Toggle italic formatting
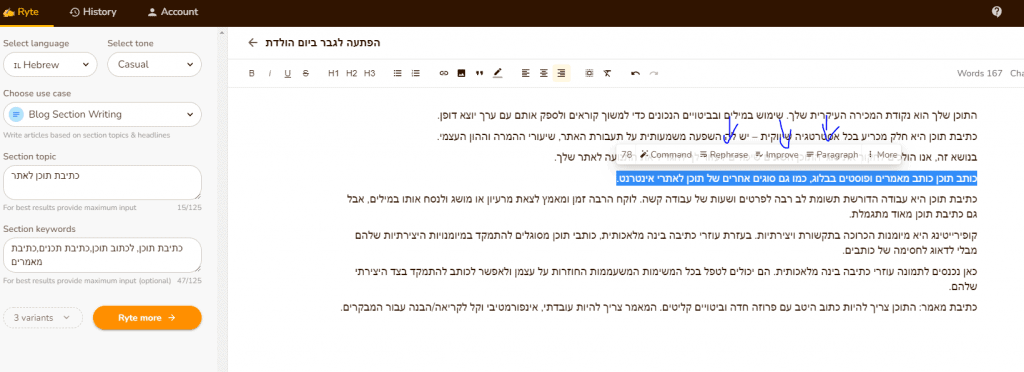Screen dimensions: 1024x372 pyautogui.click(x=270, y=74)
